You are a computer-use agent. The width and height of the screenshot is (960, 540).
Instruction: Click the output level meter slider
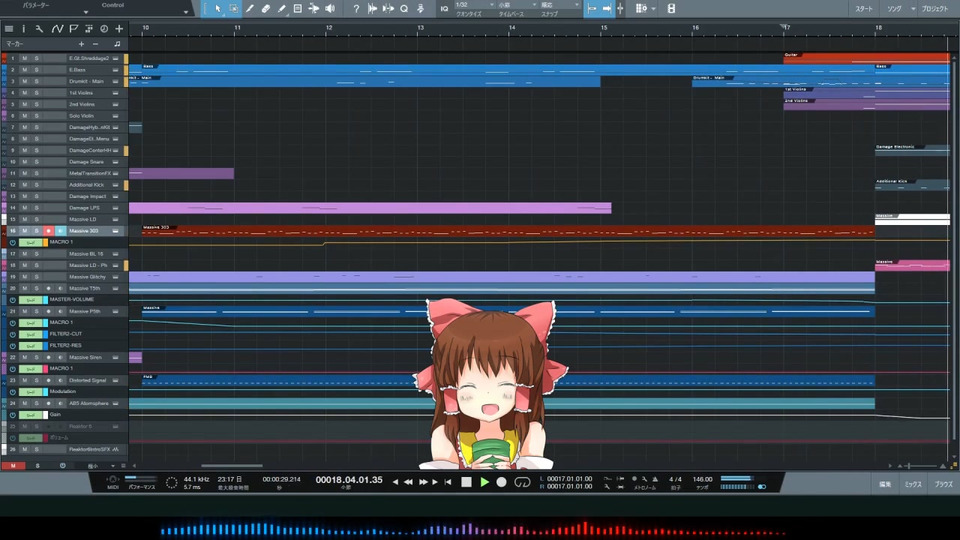click(x=737, y=479)
